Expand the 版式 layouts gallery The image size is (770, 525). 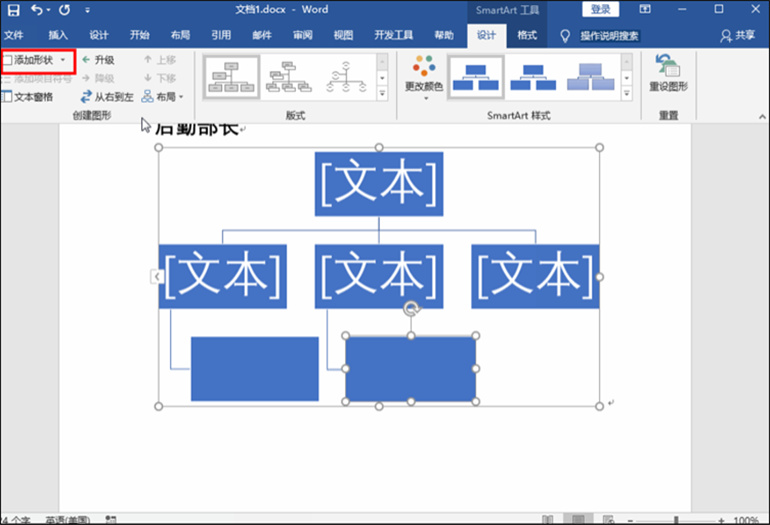pos(382,93)
